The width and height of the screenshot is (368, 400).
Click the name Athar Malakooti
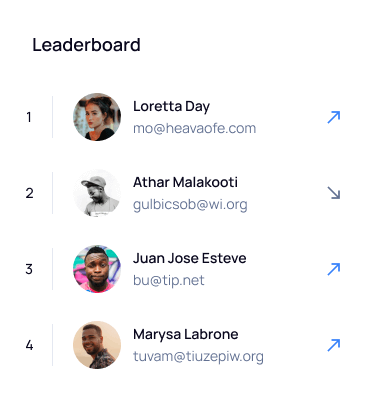185,182
